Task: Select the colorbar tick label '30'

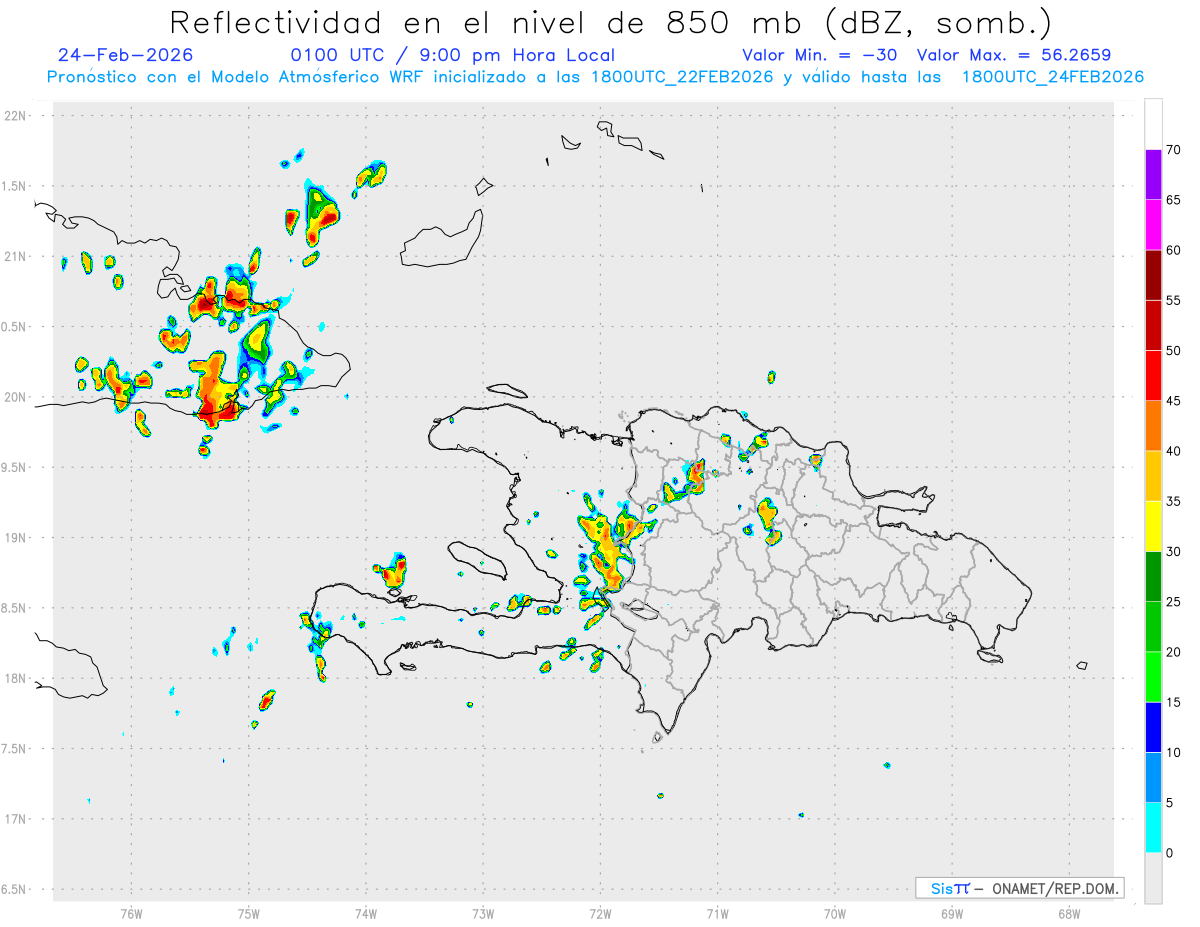Action: tap(1174, 552)
